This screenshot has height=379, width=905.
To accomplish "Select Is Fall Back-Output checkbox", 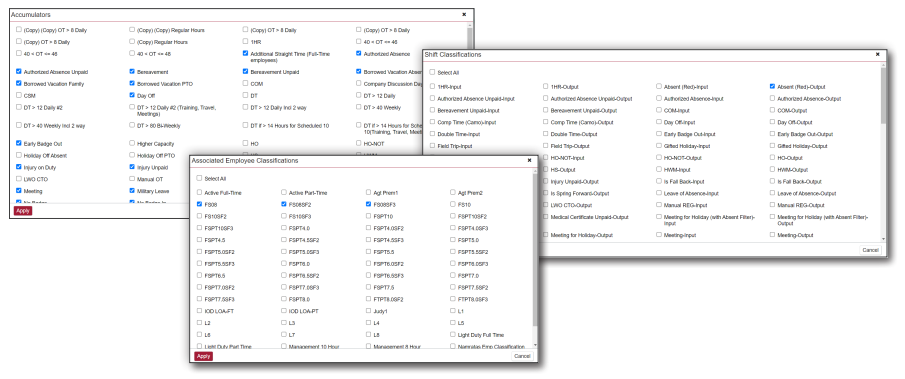I will tap(772, 181).
